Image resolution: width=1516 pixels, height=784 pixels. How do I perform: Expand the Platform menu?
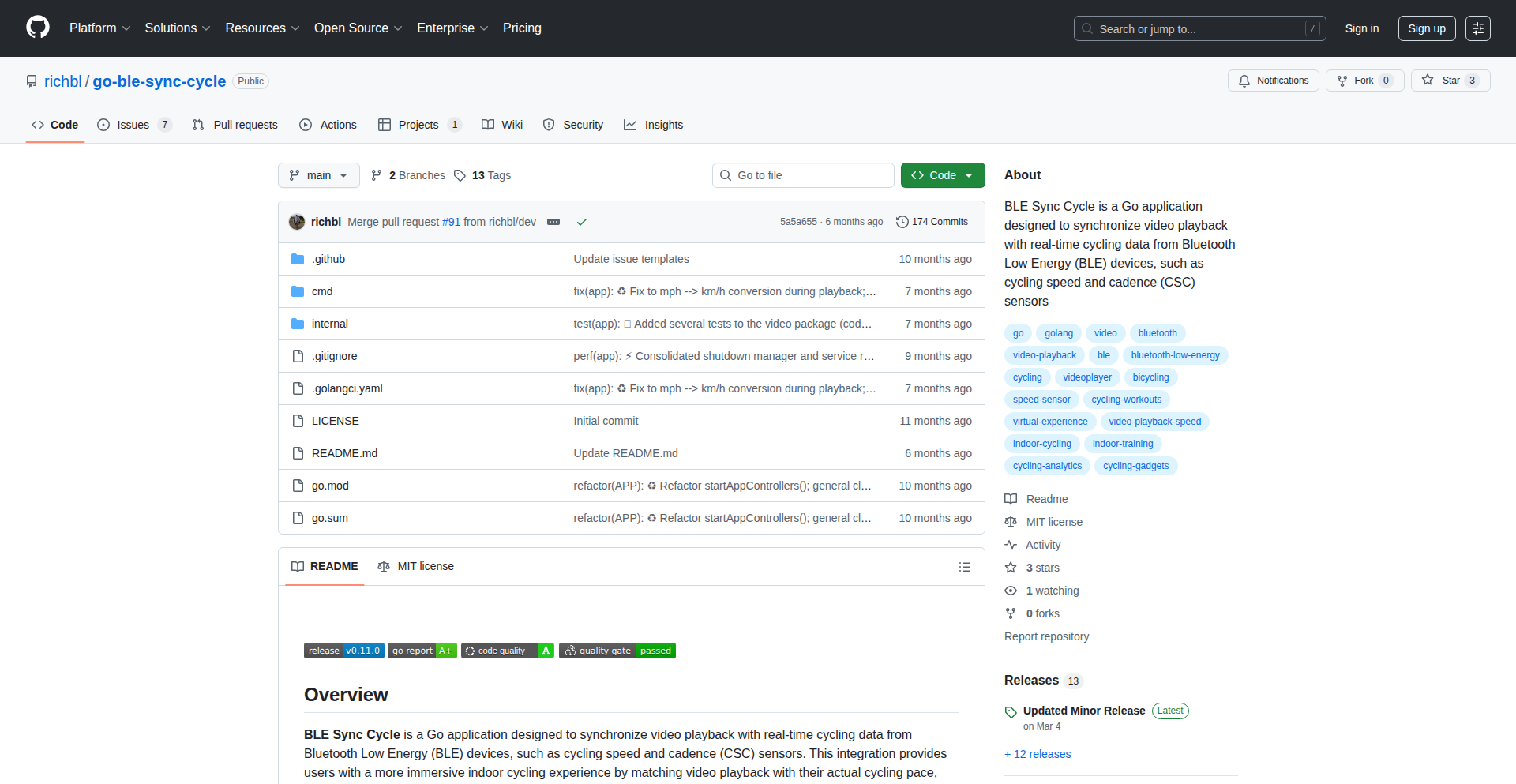click(100, 28)
